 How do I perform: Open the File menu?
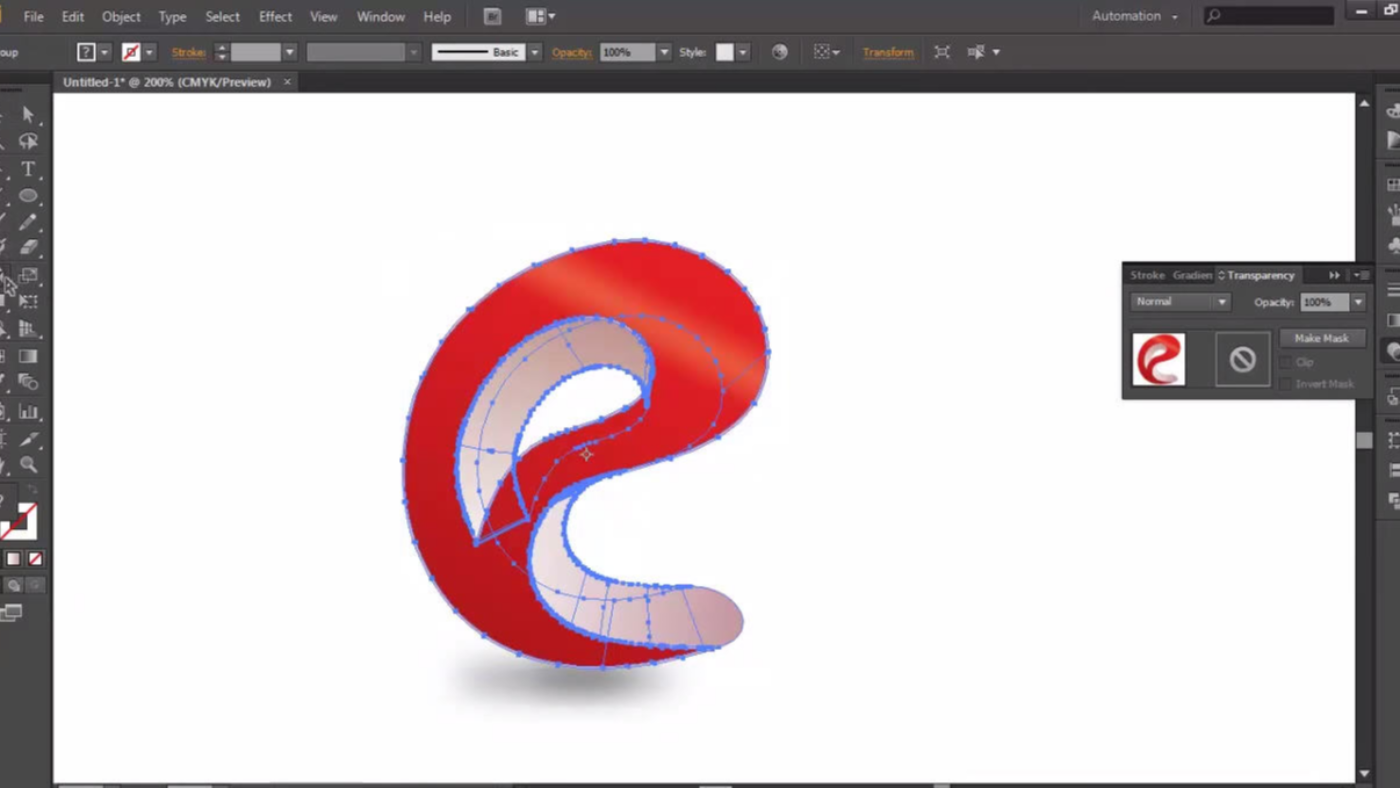[x=33, y=17]
